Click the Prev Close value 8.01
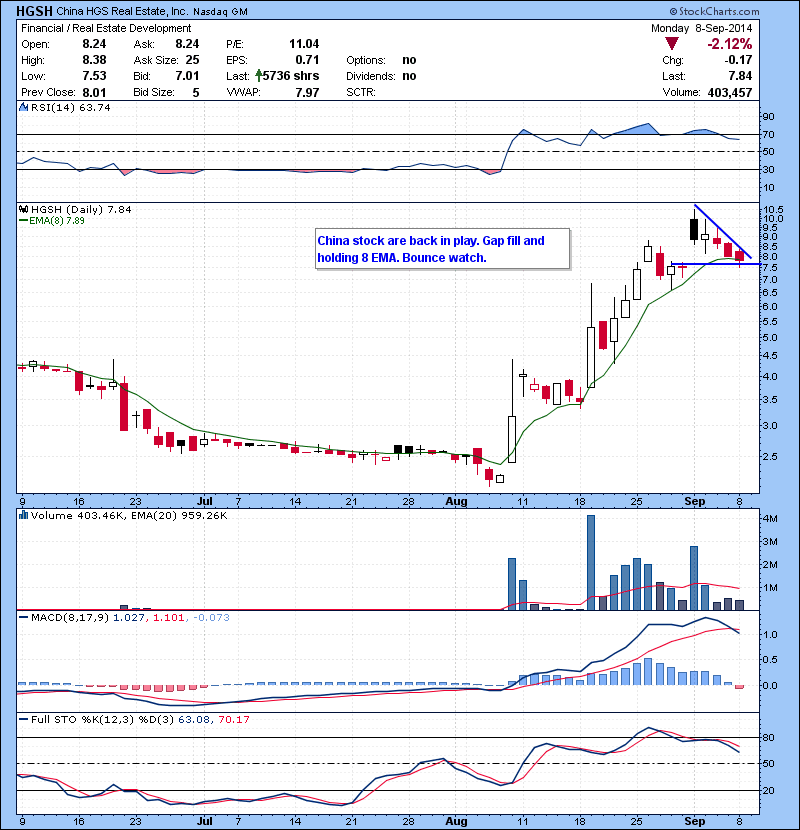 (94, 93)
